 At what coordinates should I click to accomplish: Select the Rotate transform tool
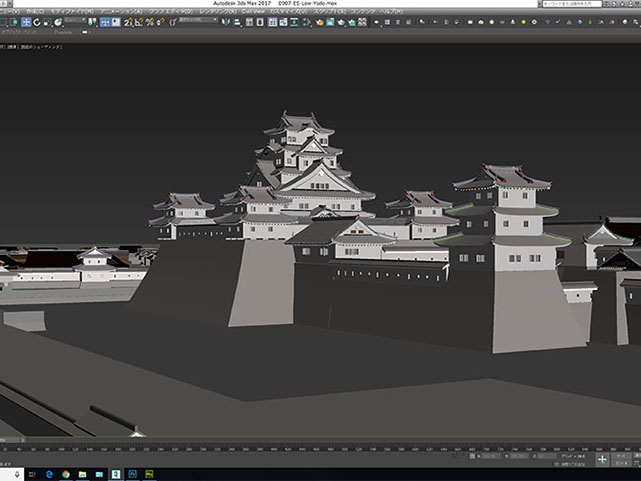(x=36, y=22)
